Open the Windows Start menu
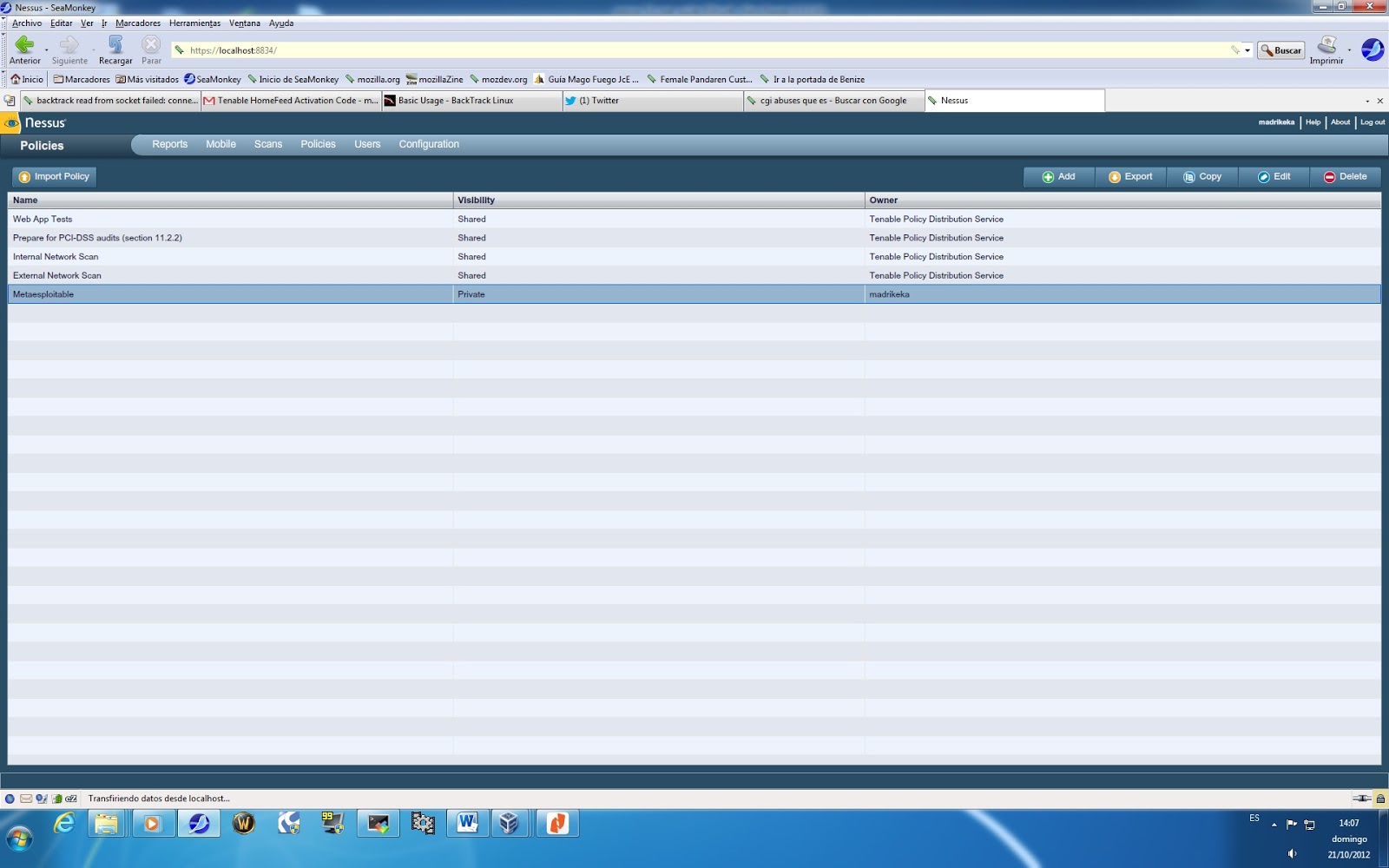The height and width of the screenshot is (868, 1389). (x=19, y=838)
